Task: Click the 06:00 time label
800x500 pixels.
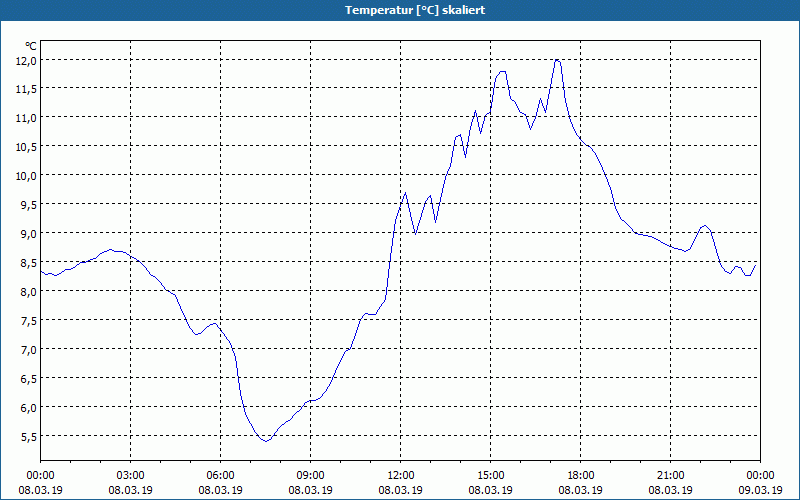Action: 220,476
